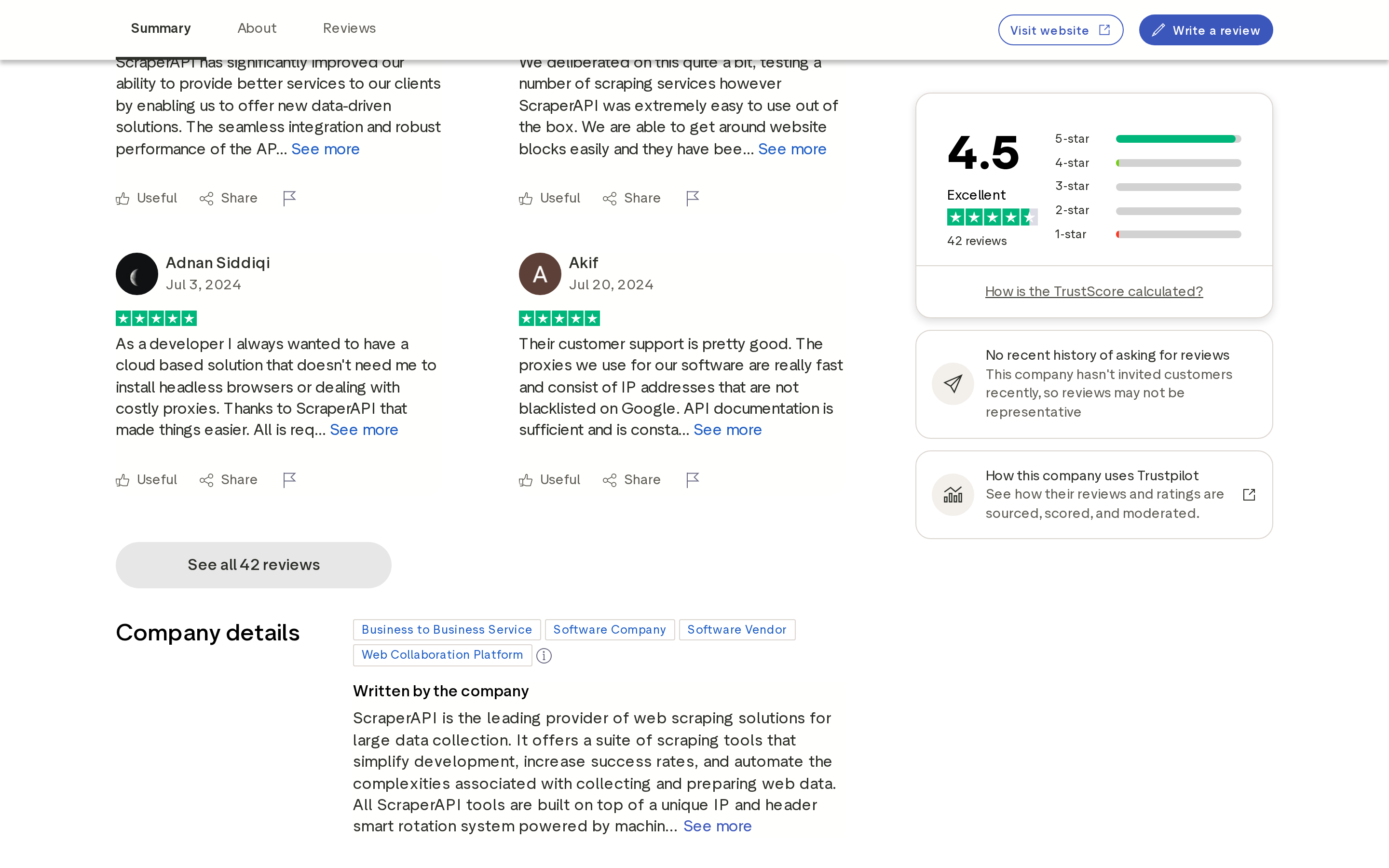Click the name Adnan Siddiqi
The width and height of the screenshot is (1389, 868).
coord(218,262)
